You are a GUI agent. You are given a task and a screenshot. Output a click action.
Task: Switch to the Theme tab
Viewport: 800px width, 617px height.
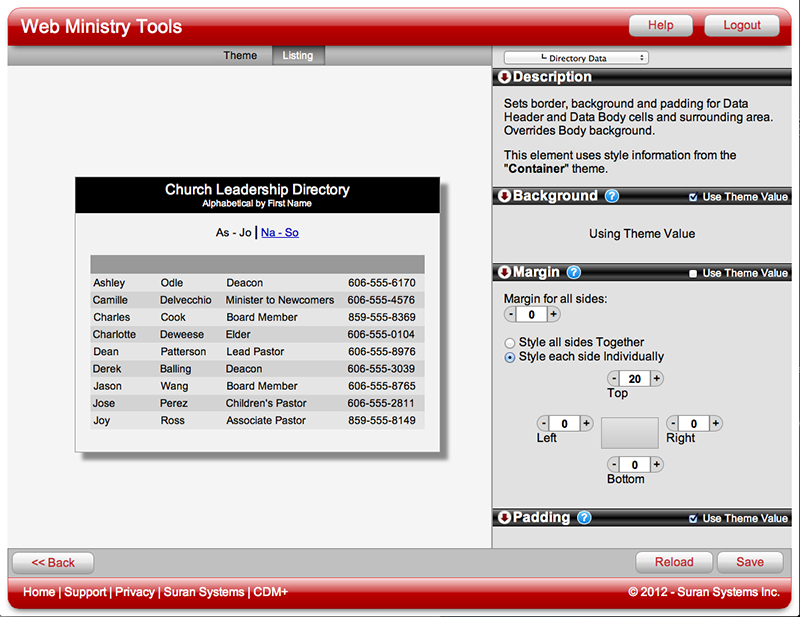(240, 56)
